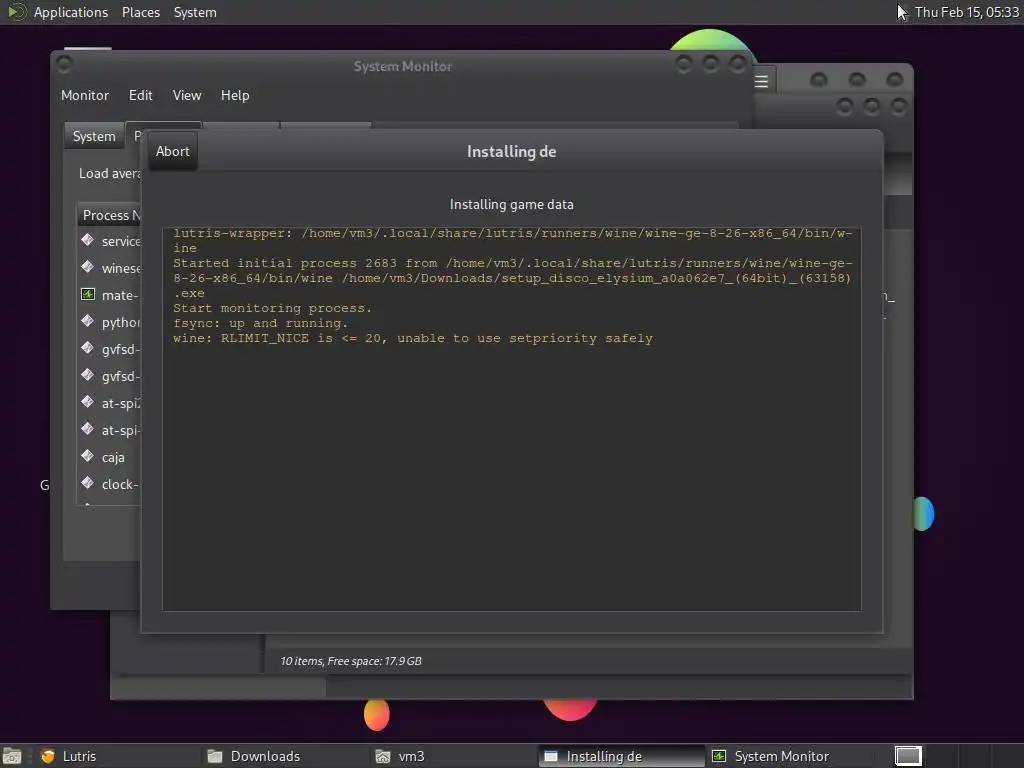
Task: Open the Help menu in System Monitor
Action: point(235,95)
